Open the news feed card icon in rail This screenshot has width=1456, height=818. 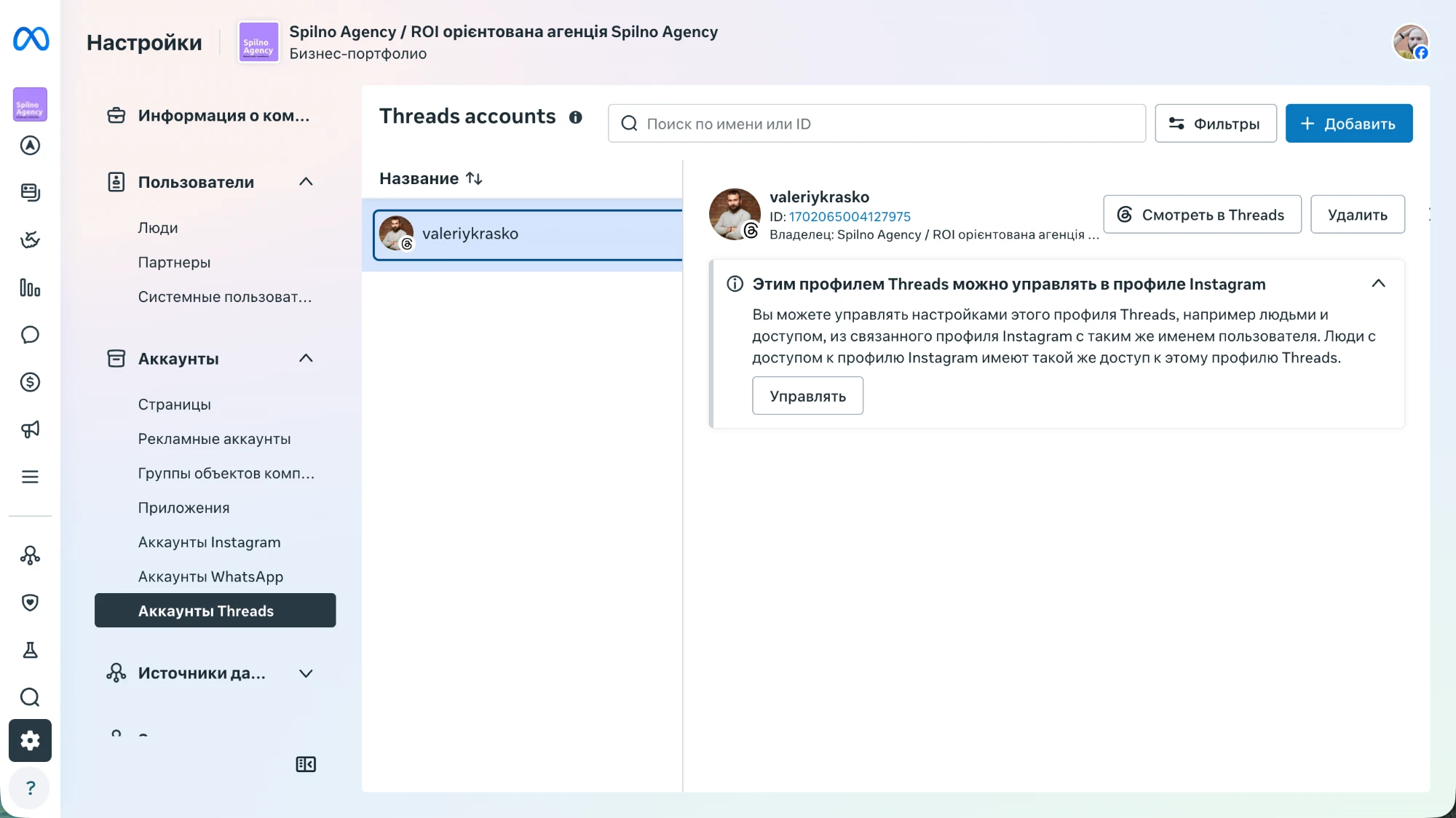30,192
